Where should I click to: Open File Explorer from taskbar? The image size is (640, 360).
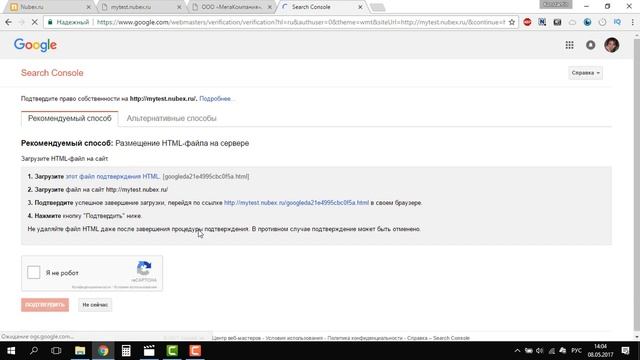tap(80, 351)
